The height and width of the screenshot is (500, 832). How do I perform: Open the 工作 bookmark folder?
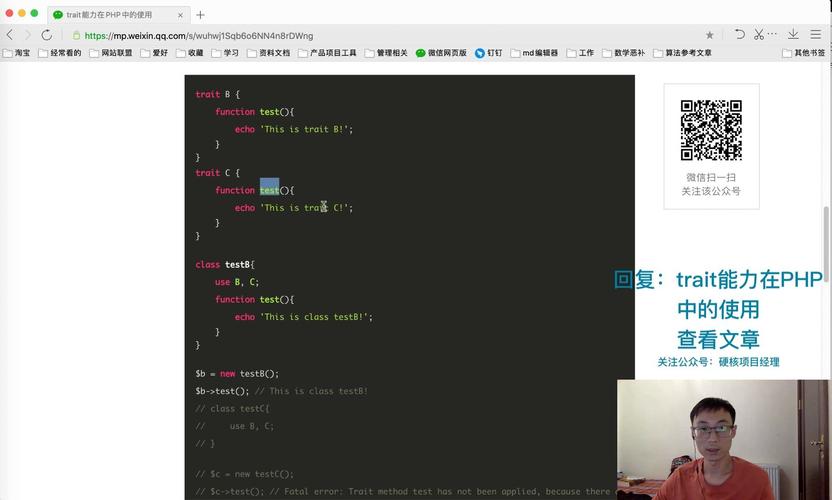tap(580, 53)
